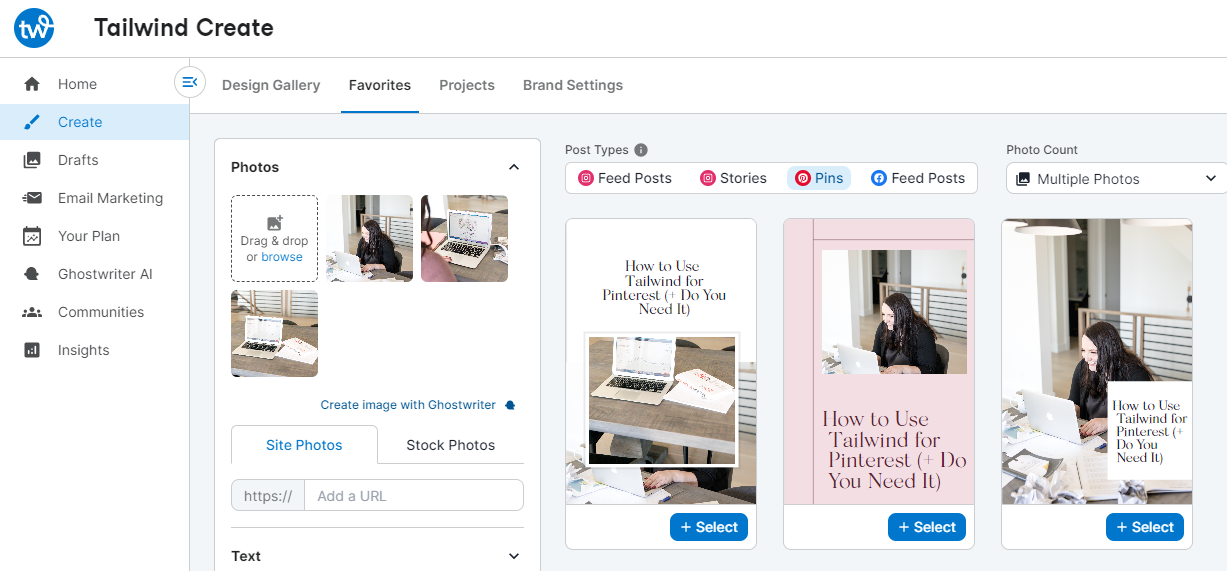Click the Add a URL input field

click(x=413, y=496)
